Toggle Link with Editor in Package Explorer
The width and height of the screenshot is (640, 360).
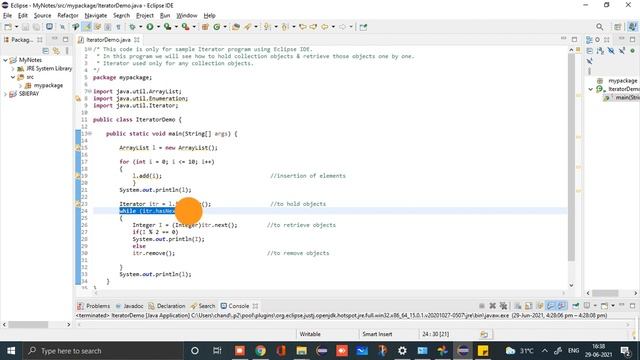click(x=56, y=51)
